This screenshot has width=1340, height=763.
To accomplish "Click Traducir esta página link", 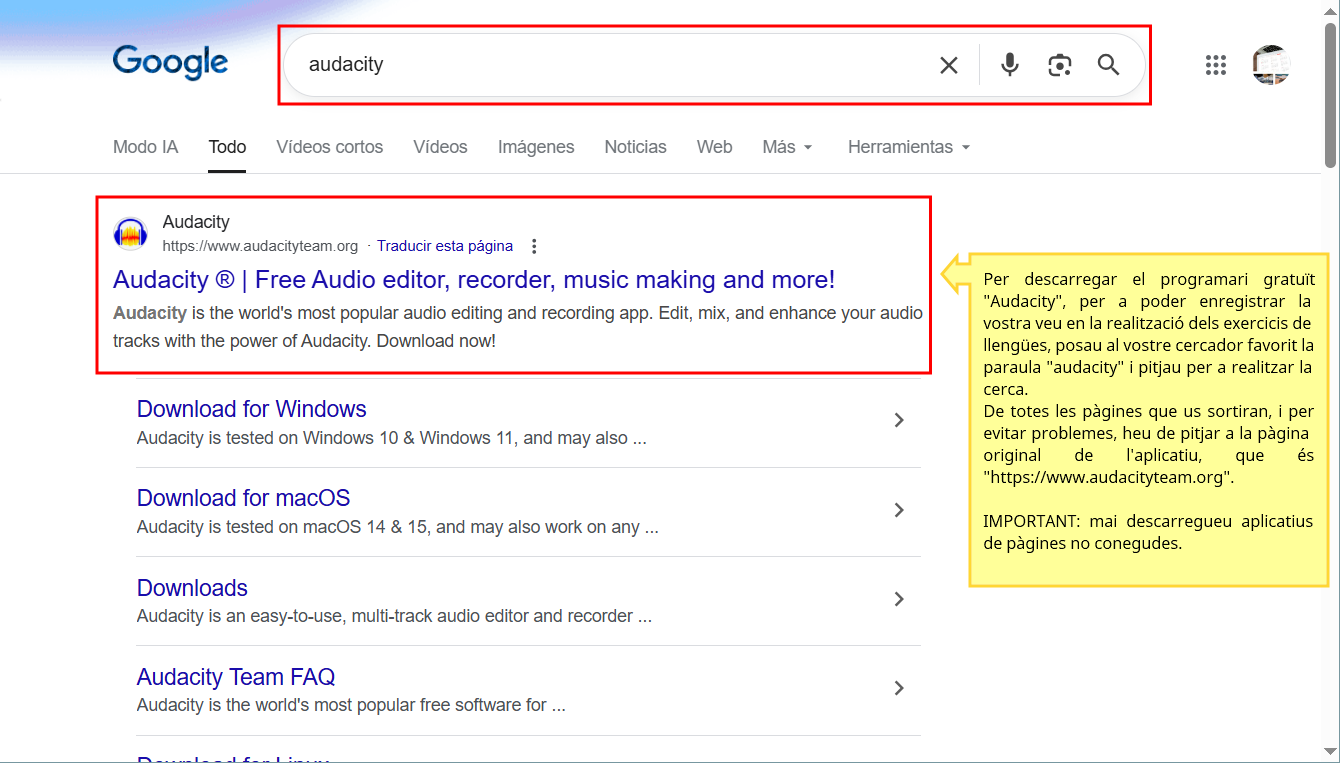I will tap(444, 246).
